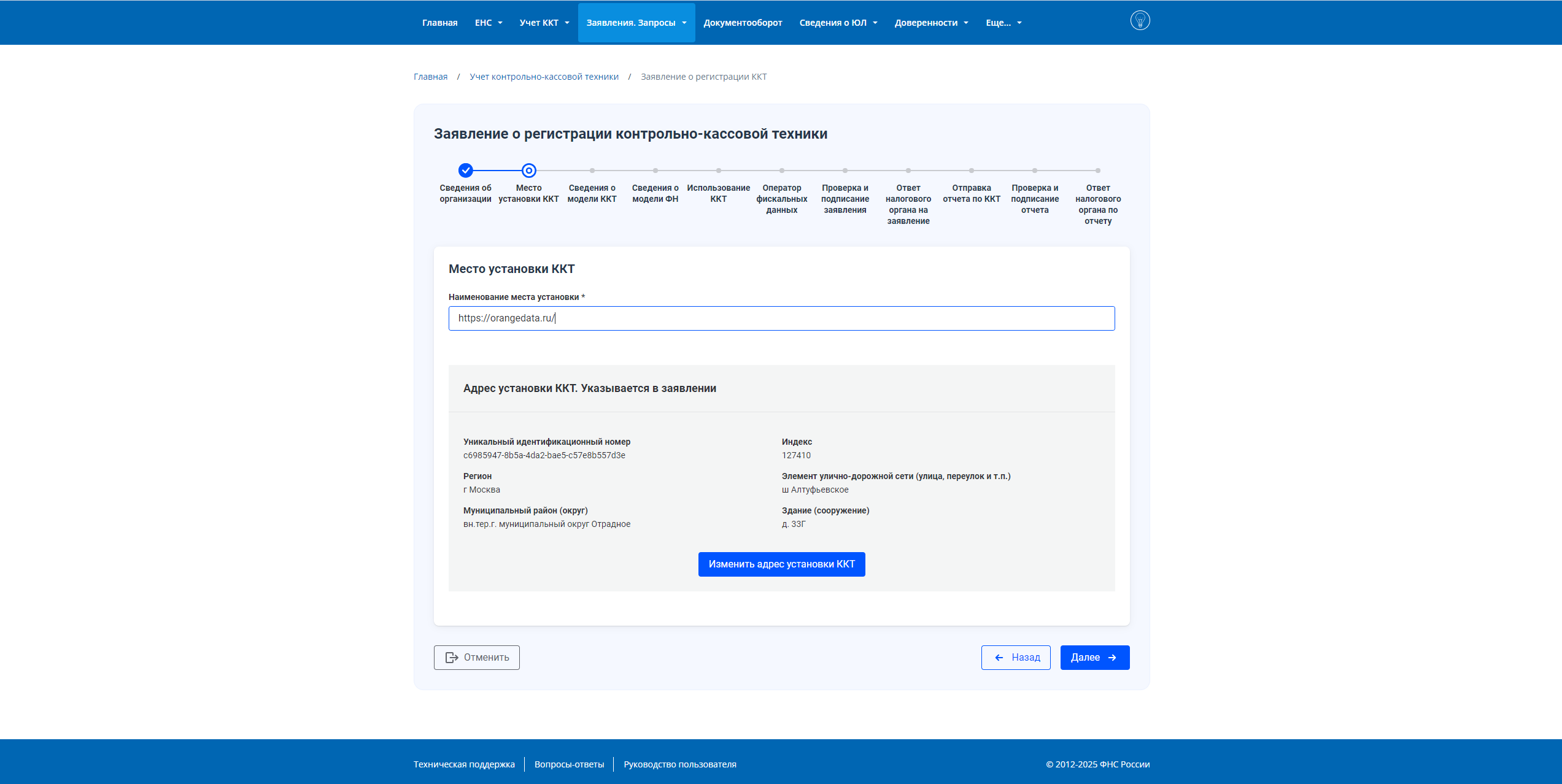Click the Далее button
The width and height of the screenshot is (1562, 784).
click(1094, 658)
